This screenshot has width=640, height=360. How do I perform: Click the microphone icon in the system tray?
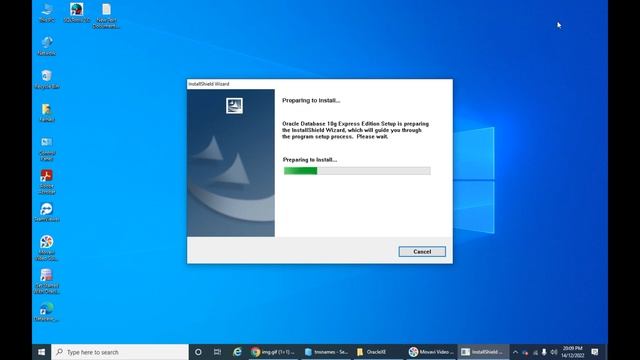click(544, 352)
